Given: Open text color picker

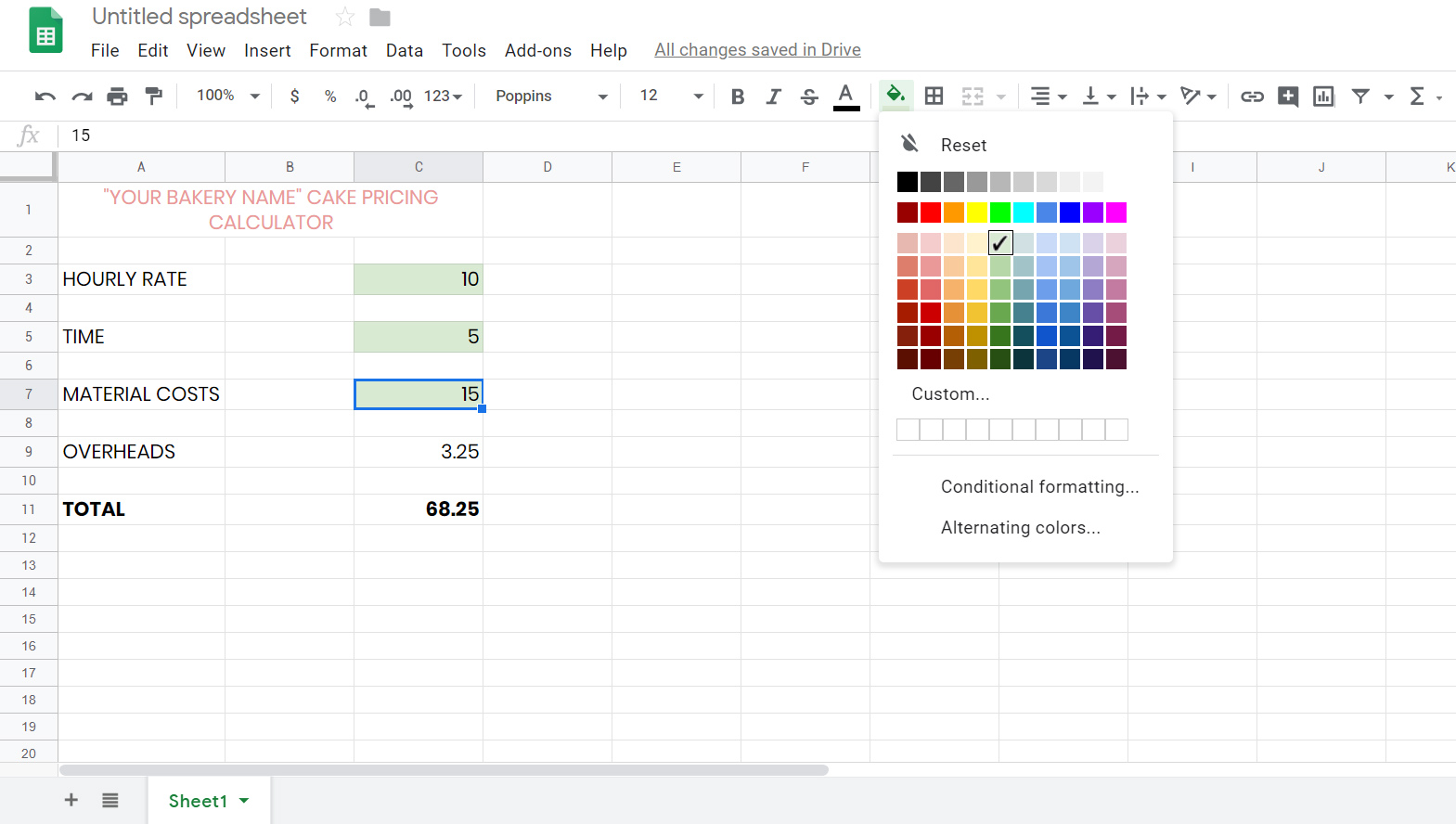Looking at the screenshot, I should click(x=845, y=97).
